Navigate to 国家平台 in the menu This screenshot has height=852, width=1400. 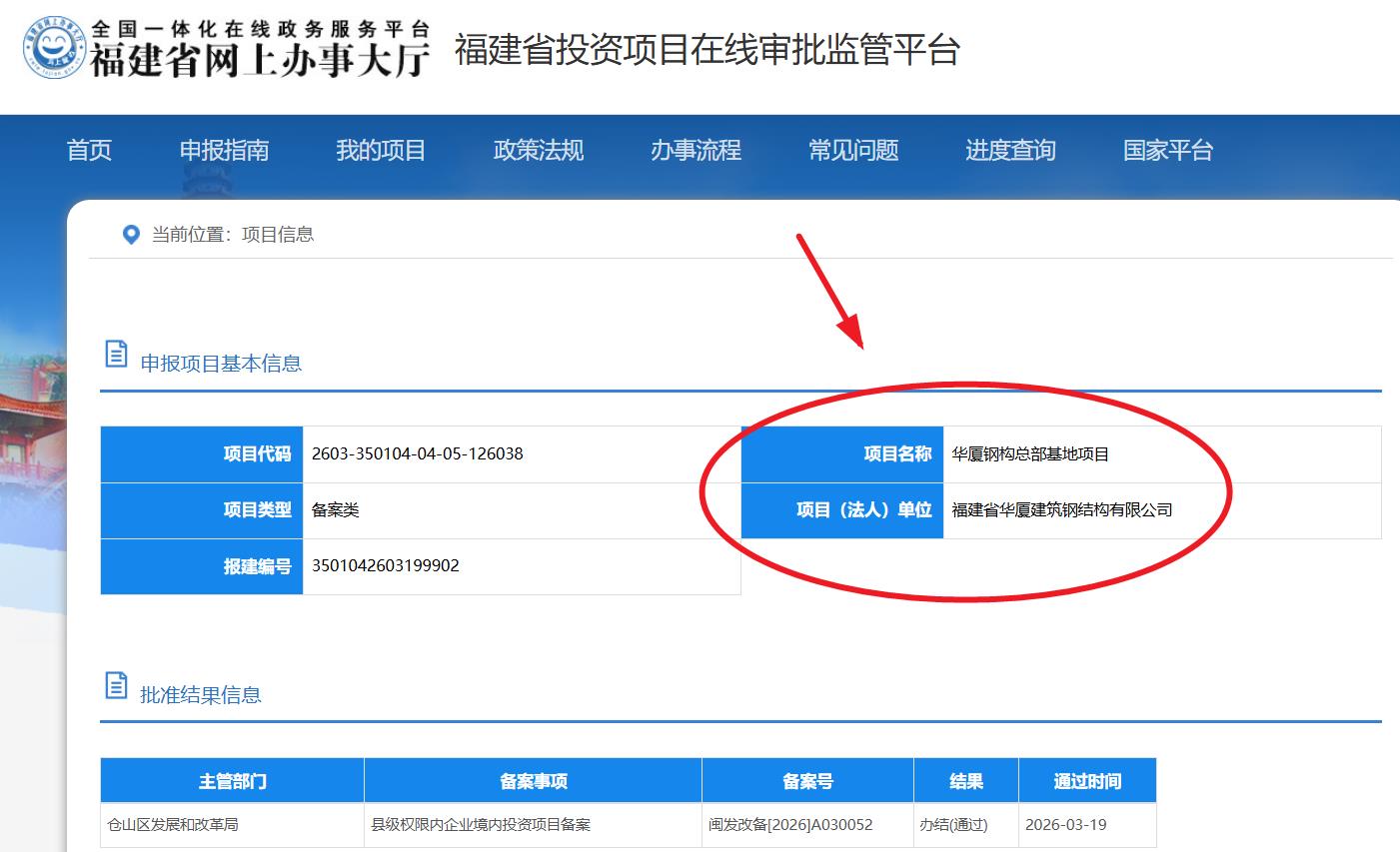(x=1167, y=151)
